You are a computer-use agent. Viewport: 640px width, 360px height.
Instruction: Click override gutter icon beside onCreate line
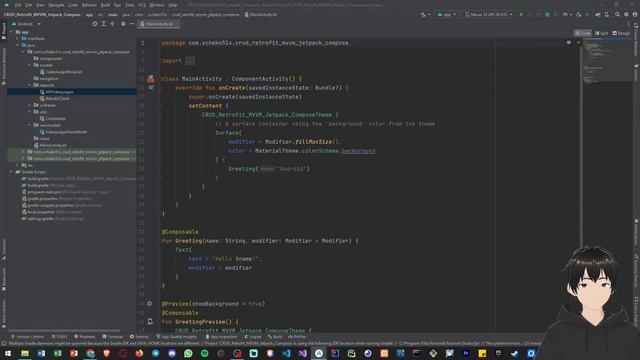point(151,87)
